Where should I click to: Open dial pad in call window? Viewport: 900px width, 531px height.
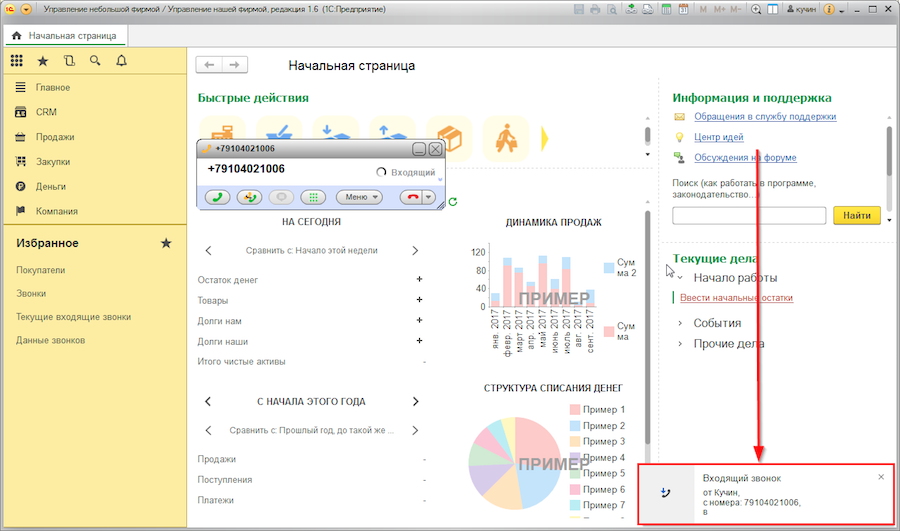(x=314, y=197)
